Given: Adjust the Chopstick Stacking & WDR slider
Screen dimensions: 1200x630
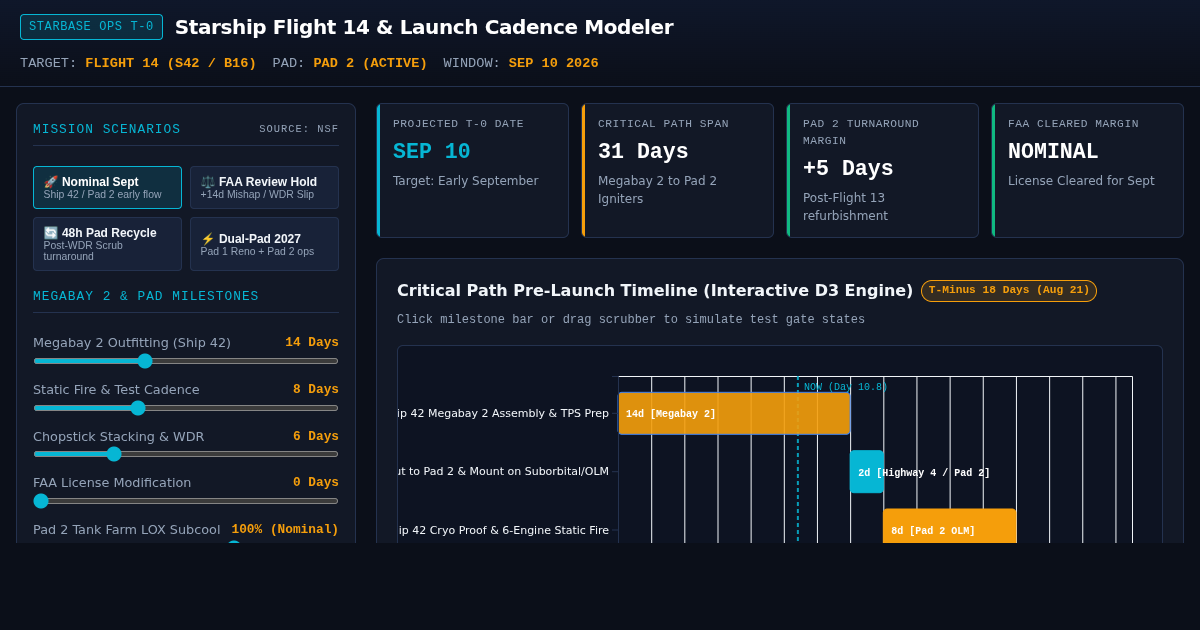Looking at the screenshot, I should tap(186, 454).
